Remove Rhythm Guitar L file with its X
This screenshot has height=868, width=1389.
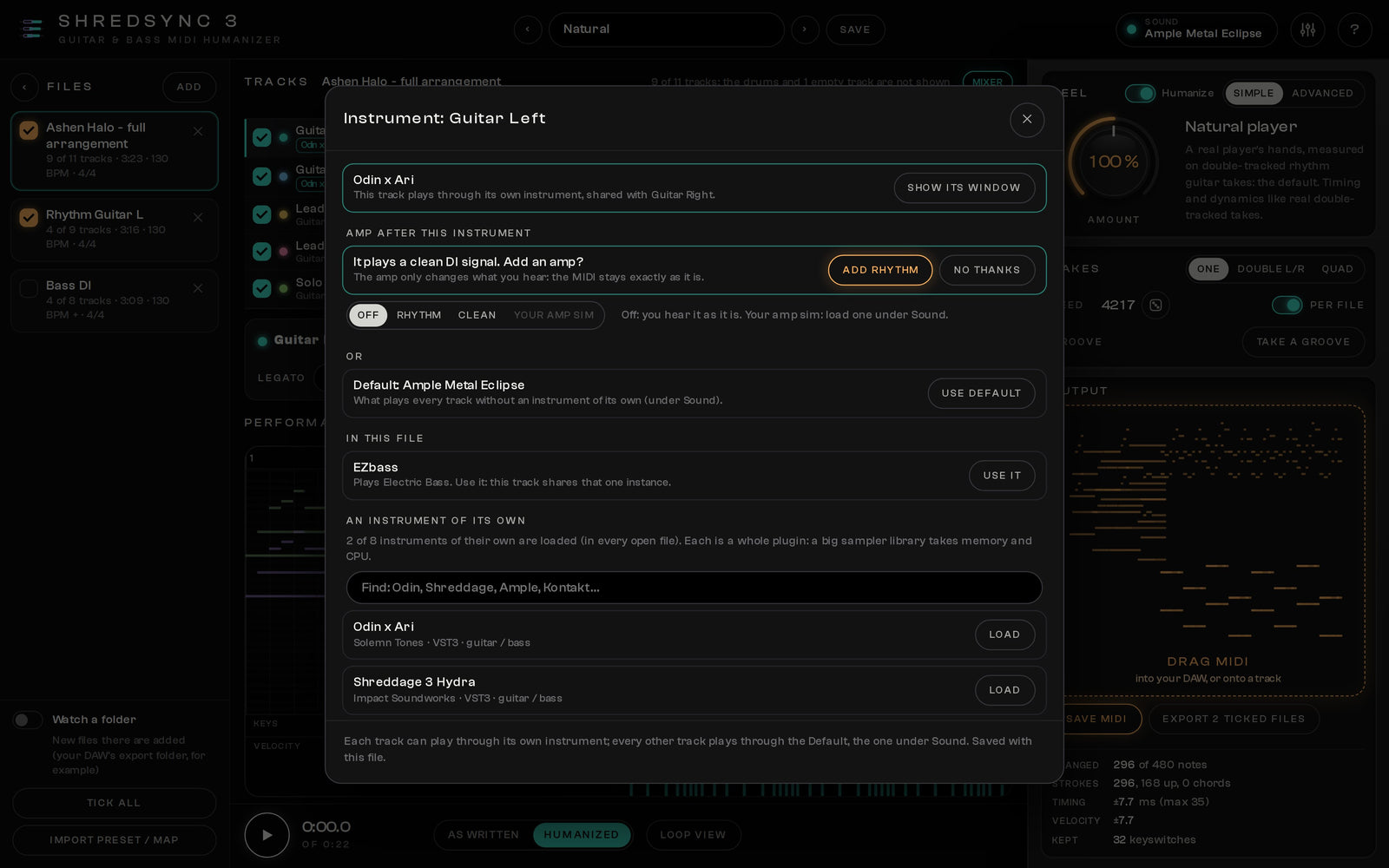click(198, 217)
